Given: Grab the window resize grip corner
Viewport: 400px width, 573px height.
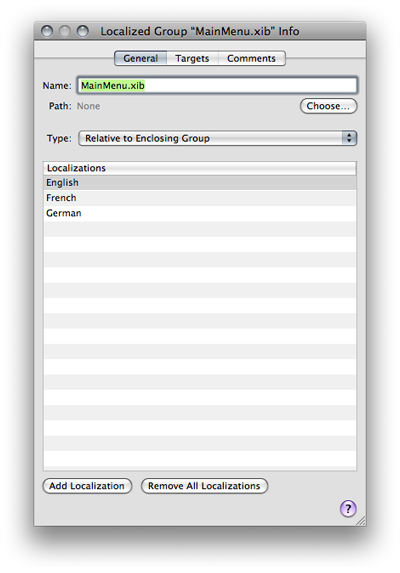Looking at the screenshot, I should (x=361, y=521).
